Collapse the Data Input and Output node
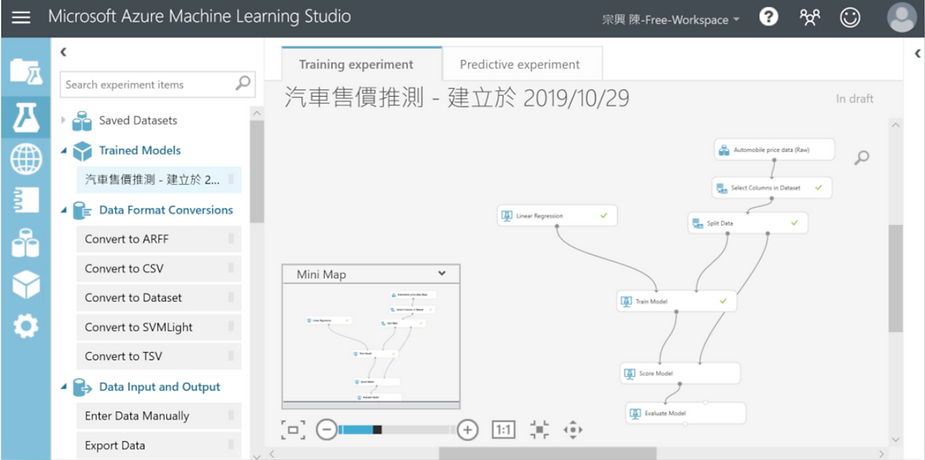This screenshot has width=925, height=460. [64, 387]
